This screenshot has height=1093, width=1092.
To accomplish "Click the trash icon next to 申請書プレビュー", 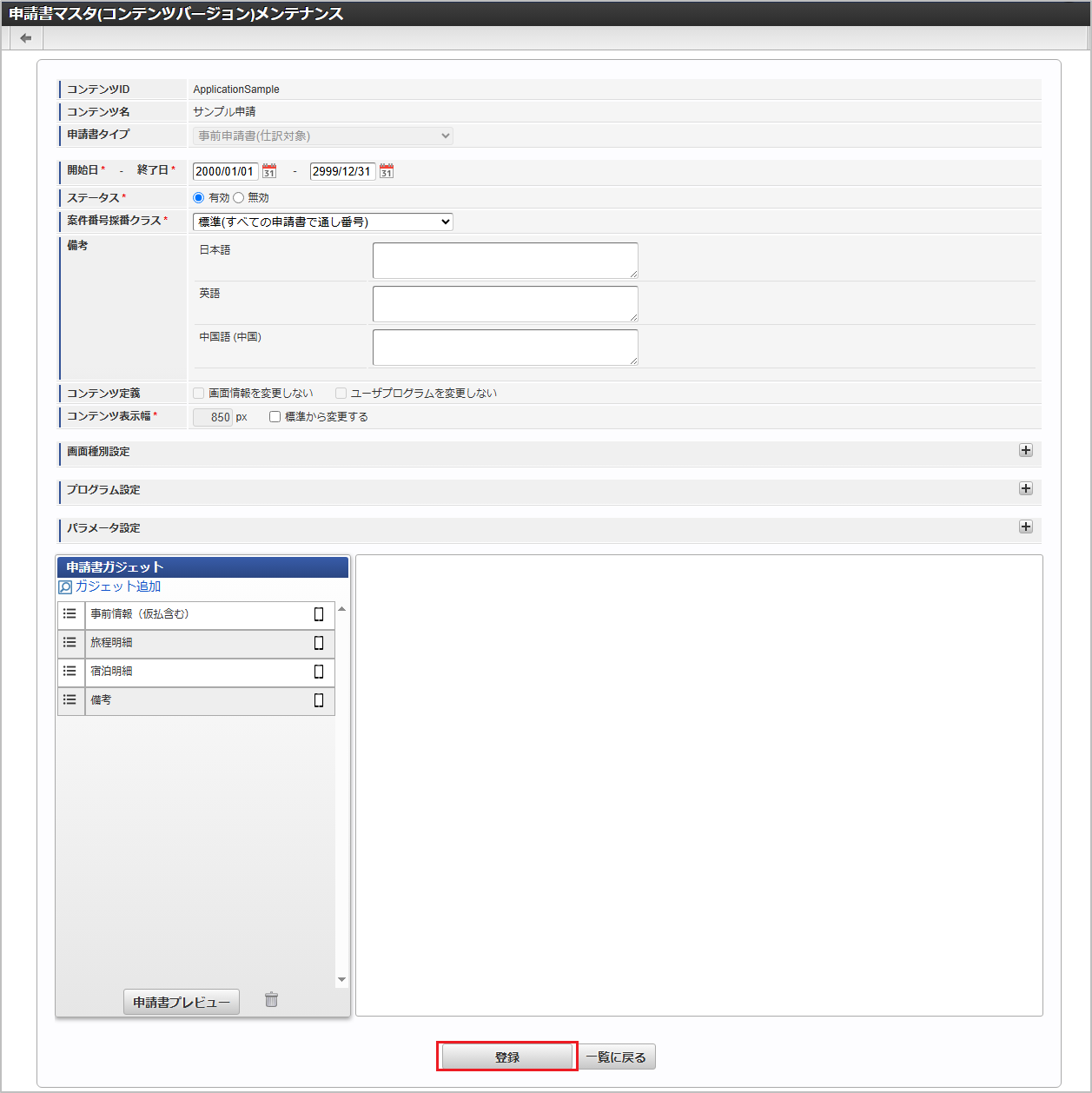I will (270, 1000).
